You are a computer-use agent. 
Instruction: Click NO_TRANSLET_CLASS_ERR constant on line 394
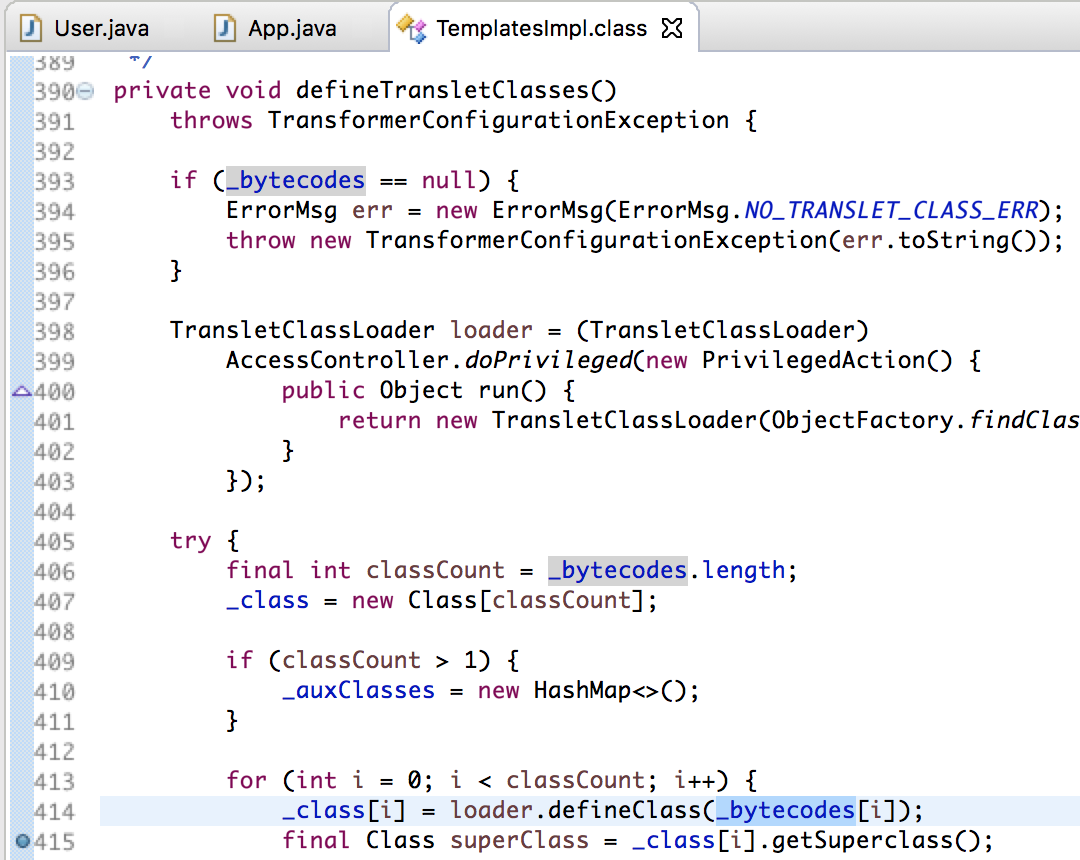[x=891, y=210]
